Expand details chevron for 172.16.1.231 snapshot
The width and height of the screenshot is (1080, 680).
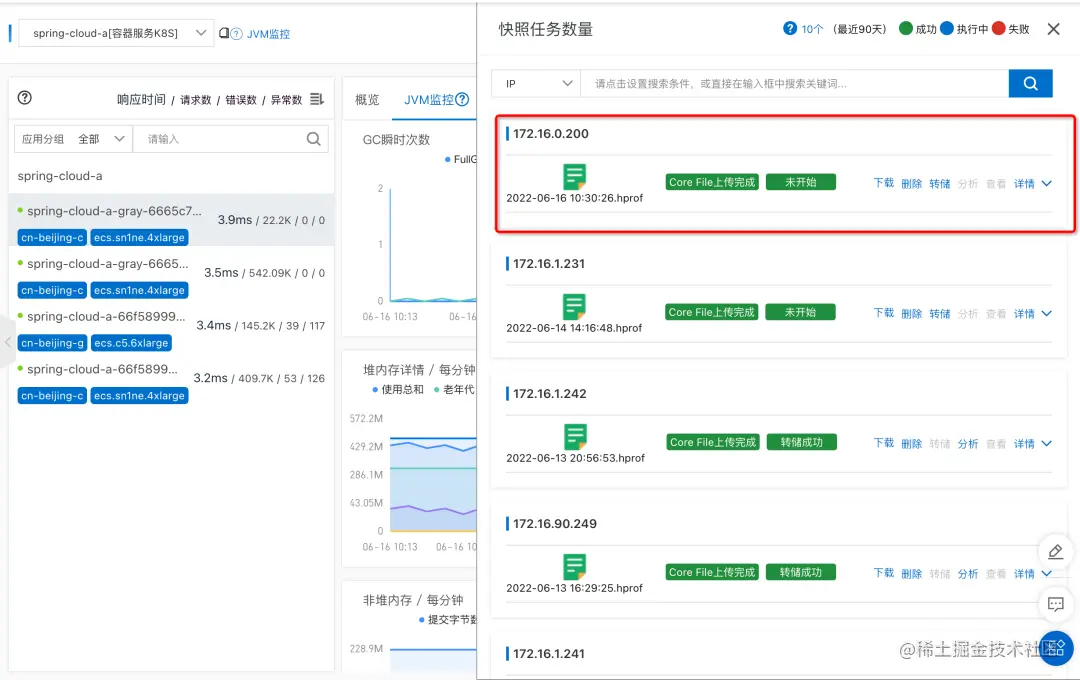pos(1047,313)
